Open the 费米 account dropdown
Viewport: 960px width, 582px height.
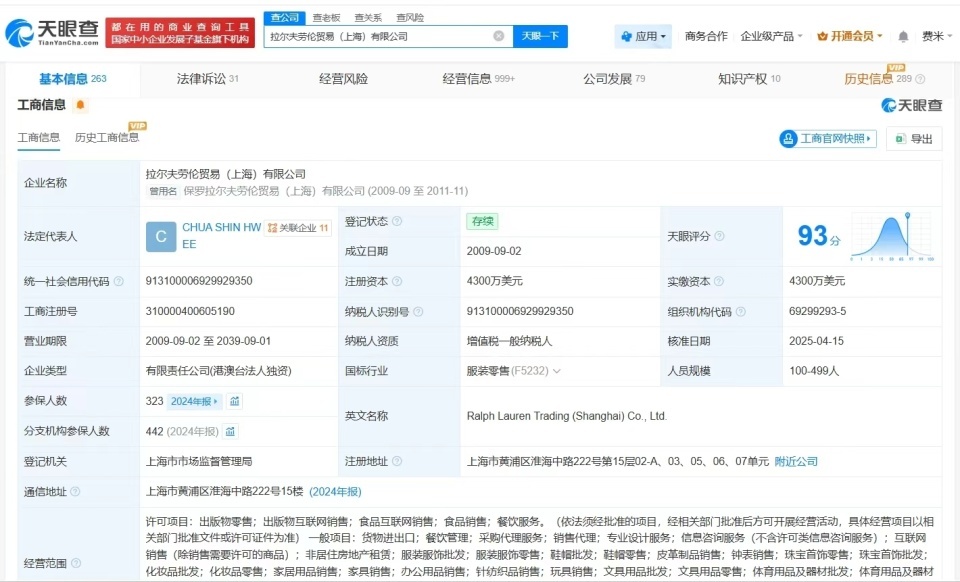click(932, 35)
